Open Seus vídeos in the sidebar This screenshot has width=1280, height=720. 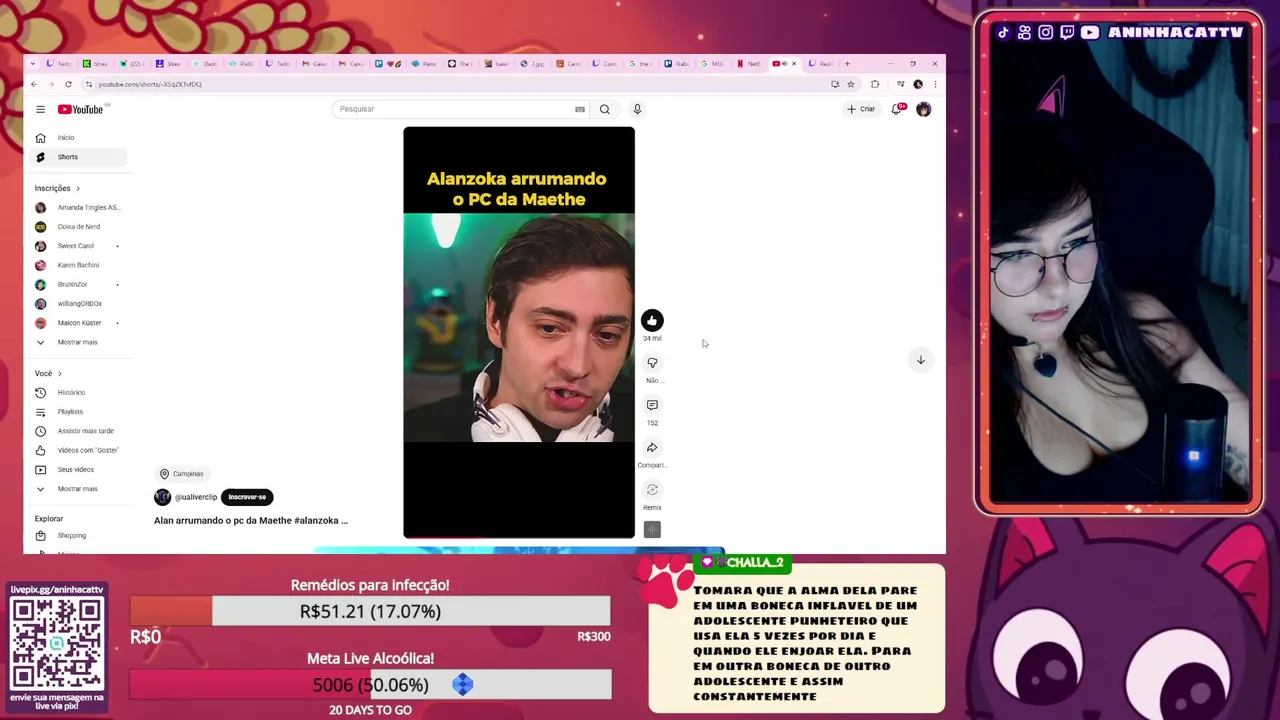80,470
